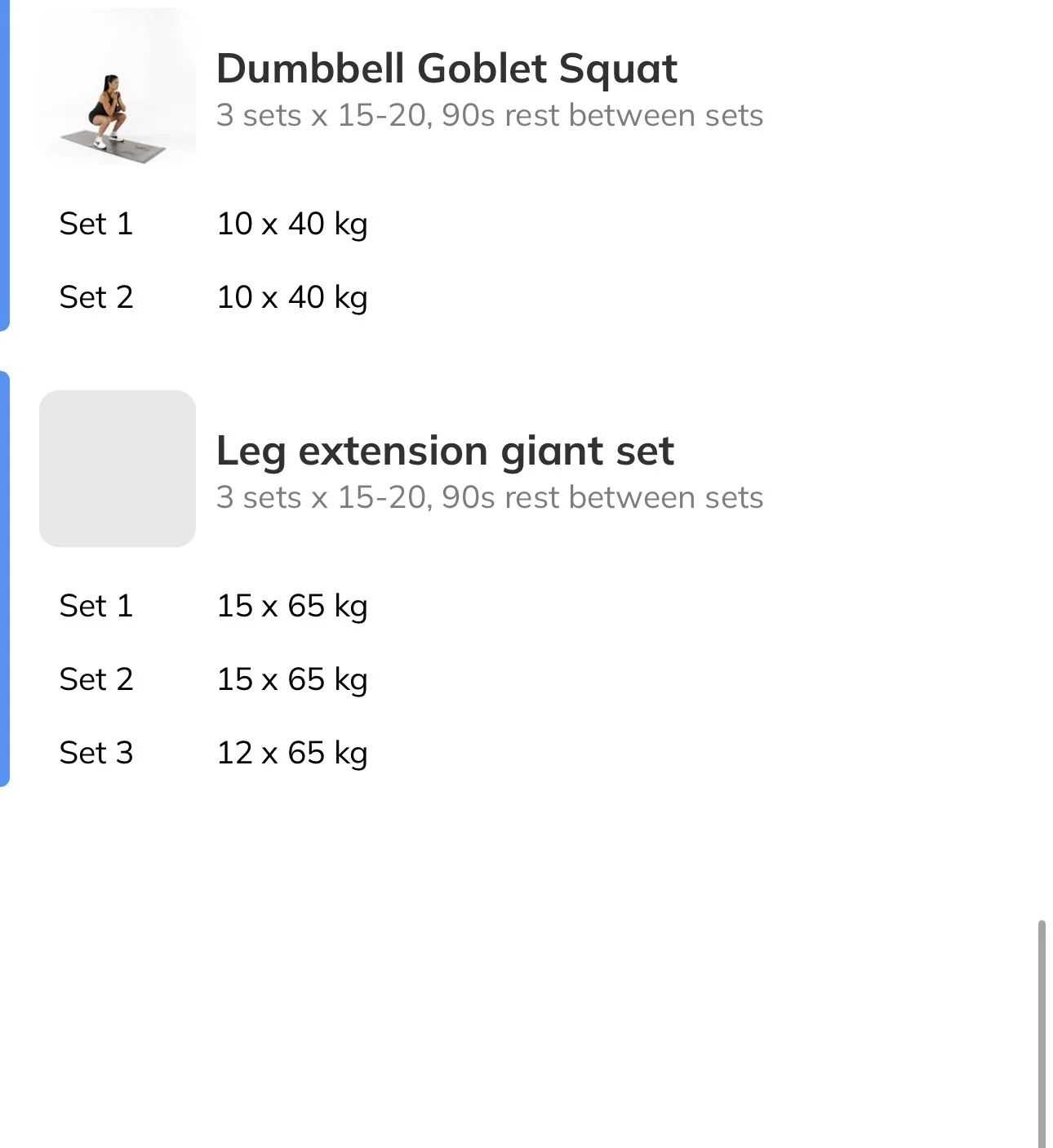This screenshot has height=1148, width=1053.
Task: Select the Leg extension giant set title
Action: pyautogui.click(x=445, y=451)
